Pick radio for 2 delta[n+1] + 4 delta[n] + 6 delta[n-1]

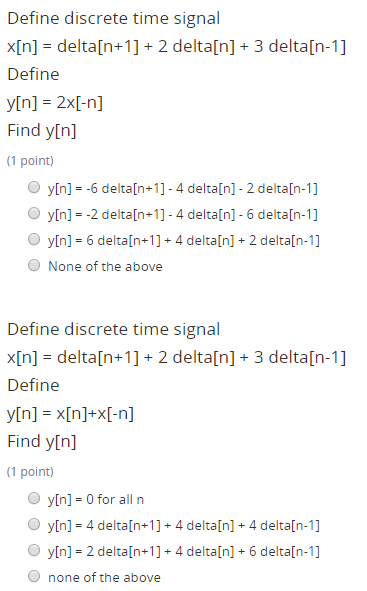click(x=34, y=550)
